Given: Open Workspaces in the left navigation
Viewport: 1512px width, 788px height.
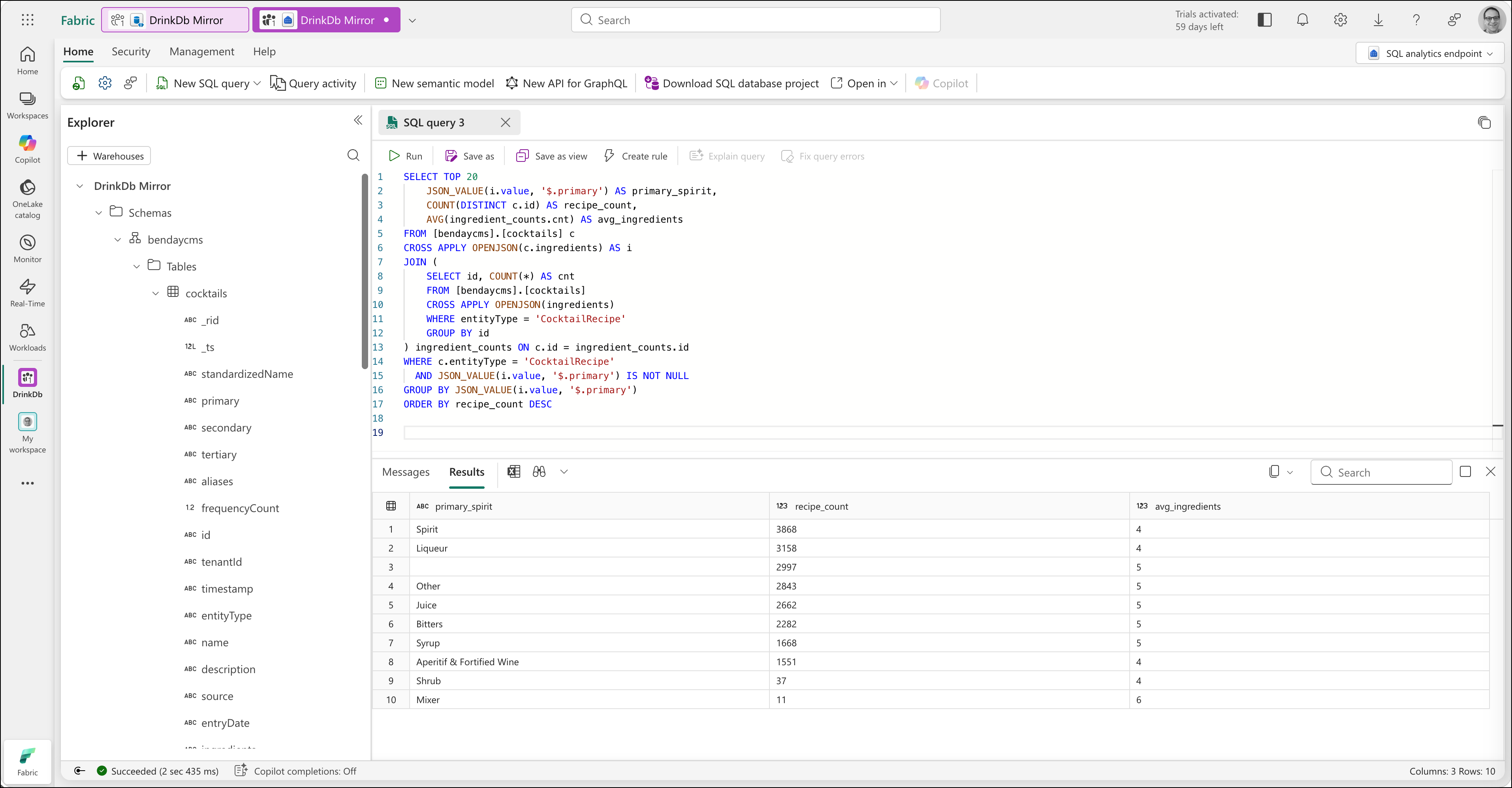Looking at the screenshot, I should coord(28,106).
